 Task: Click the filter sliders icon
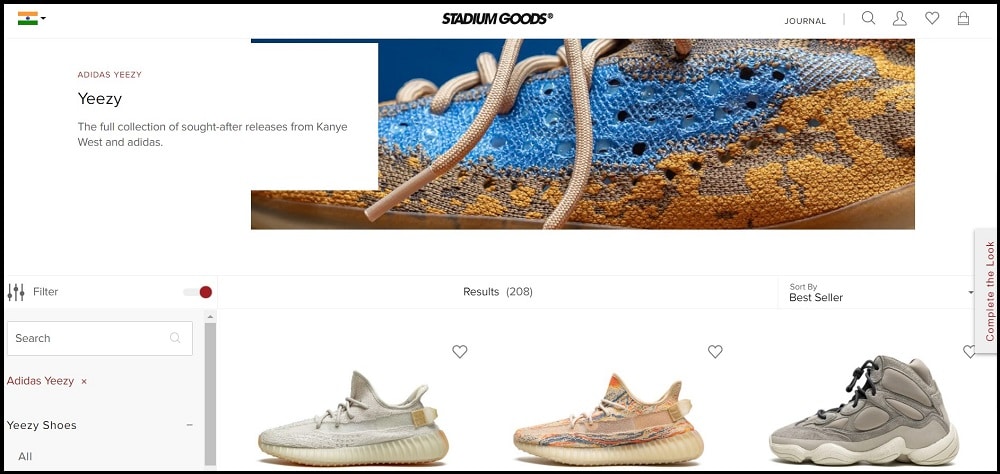16,292
